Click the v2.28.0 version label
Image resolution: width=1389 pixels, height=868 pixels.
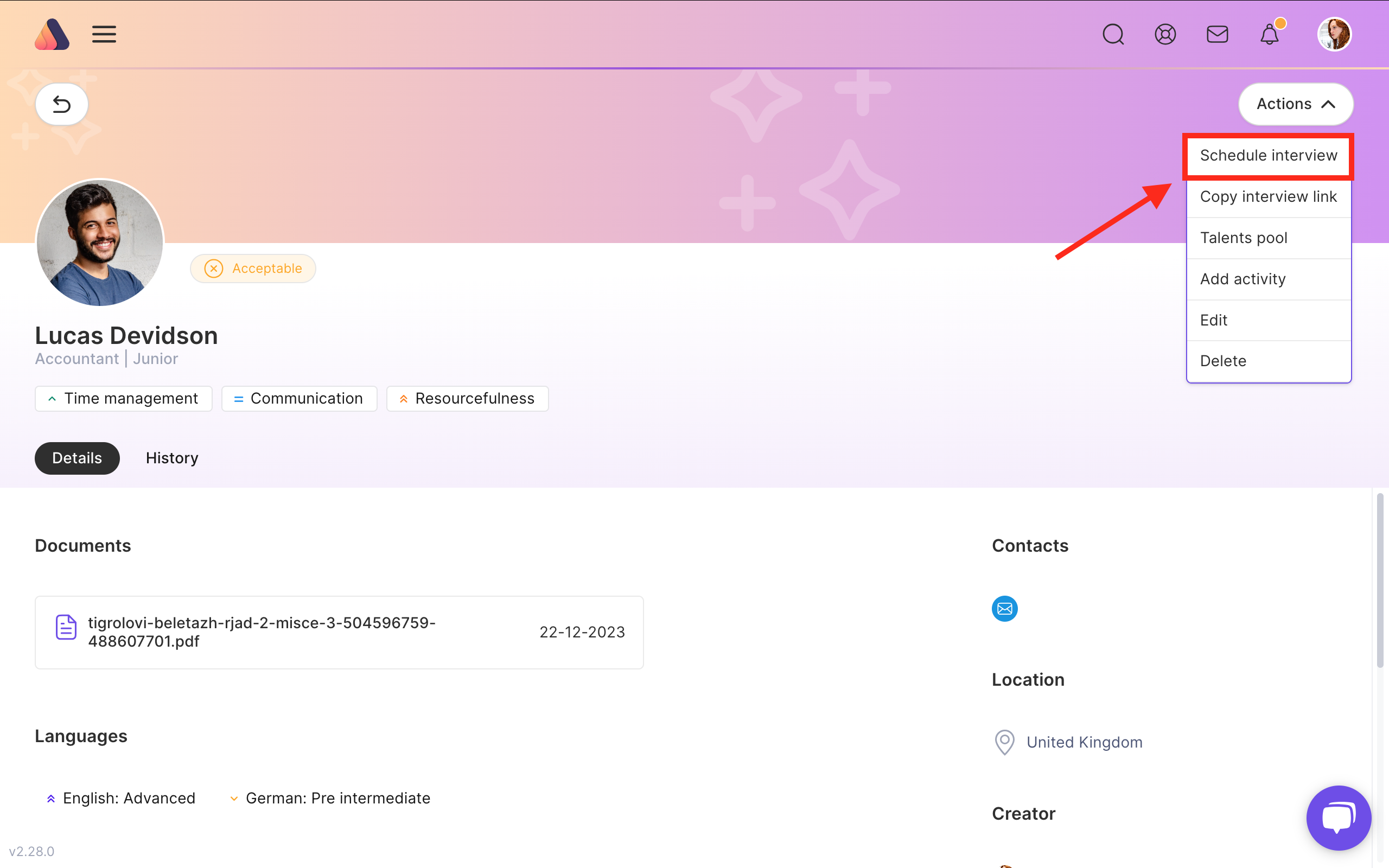coord(31,851)
